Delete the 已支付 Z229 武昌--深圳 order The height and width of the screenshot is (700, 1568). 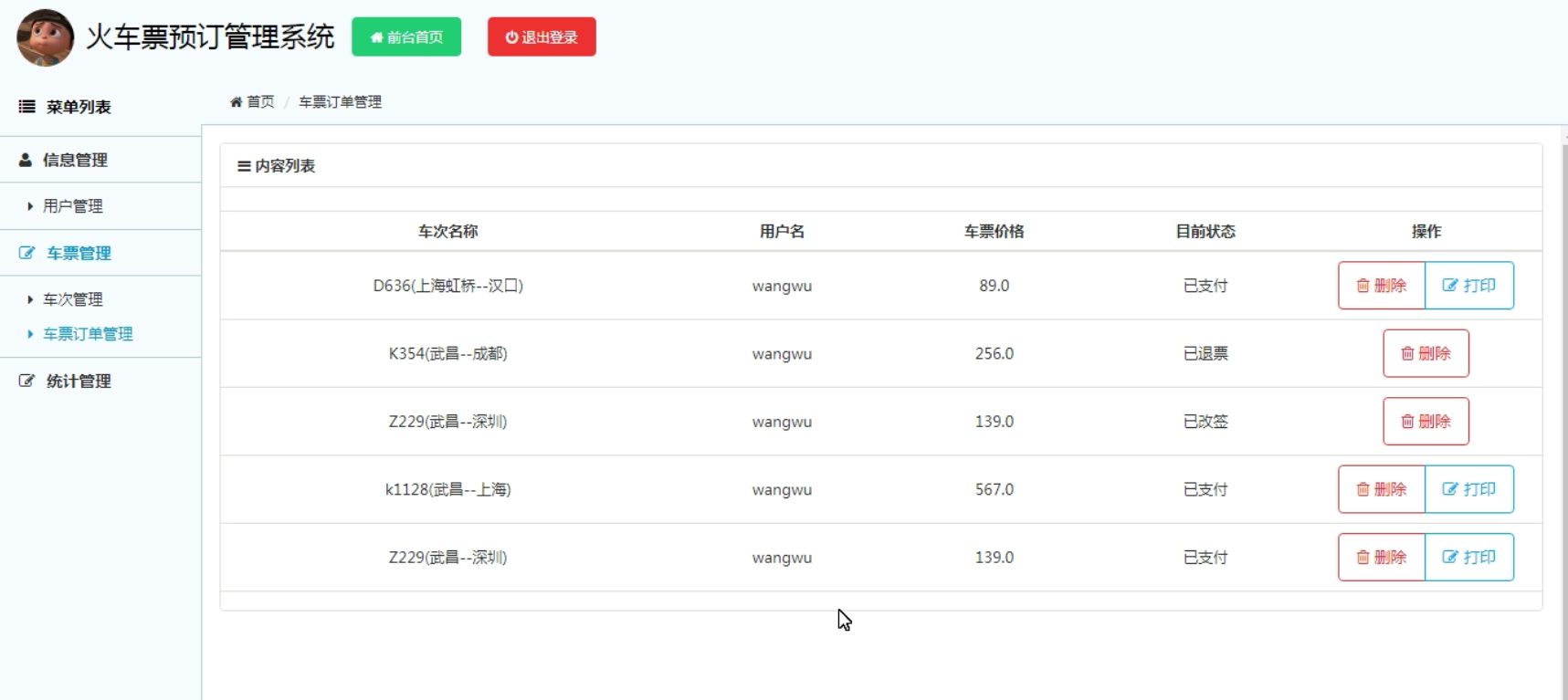[1381, 558]
